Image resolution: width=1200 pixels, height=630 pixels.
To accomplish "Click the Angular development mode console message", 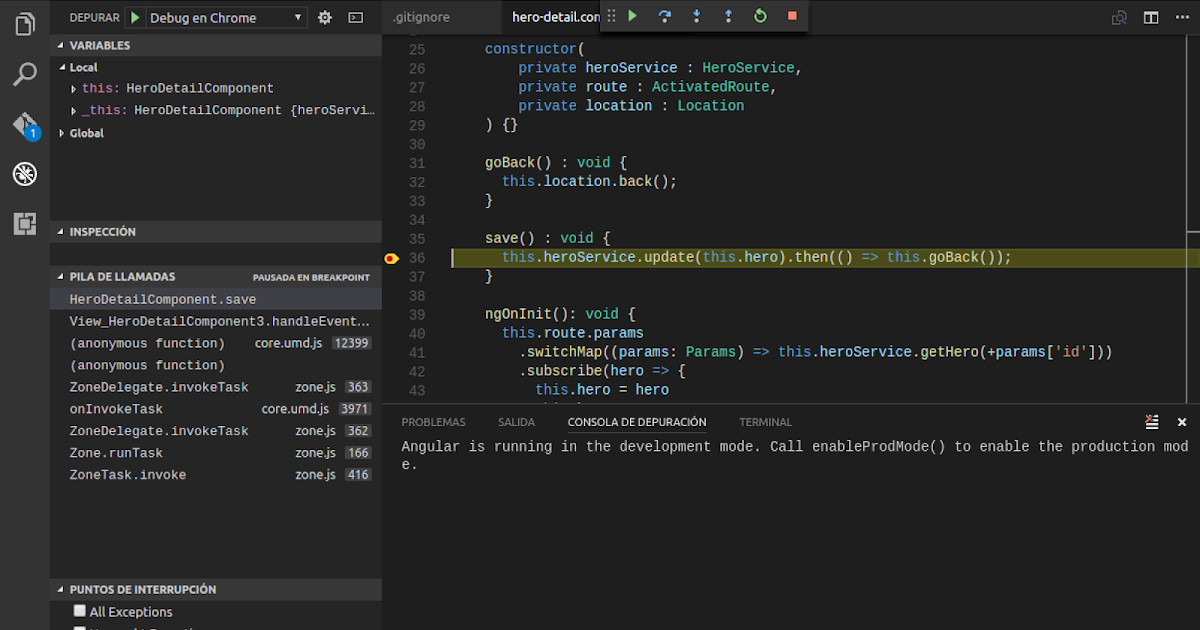I will [x=795, y=456].
